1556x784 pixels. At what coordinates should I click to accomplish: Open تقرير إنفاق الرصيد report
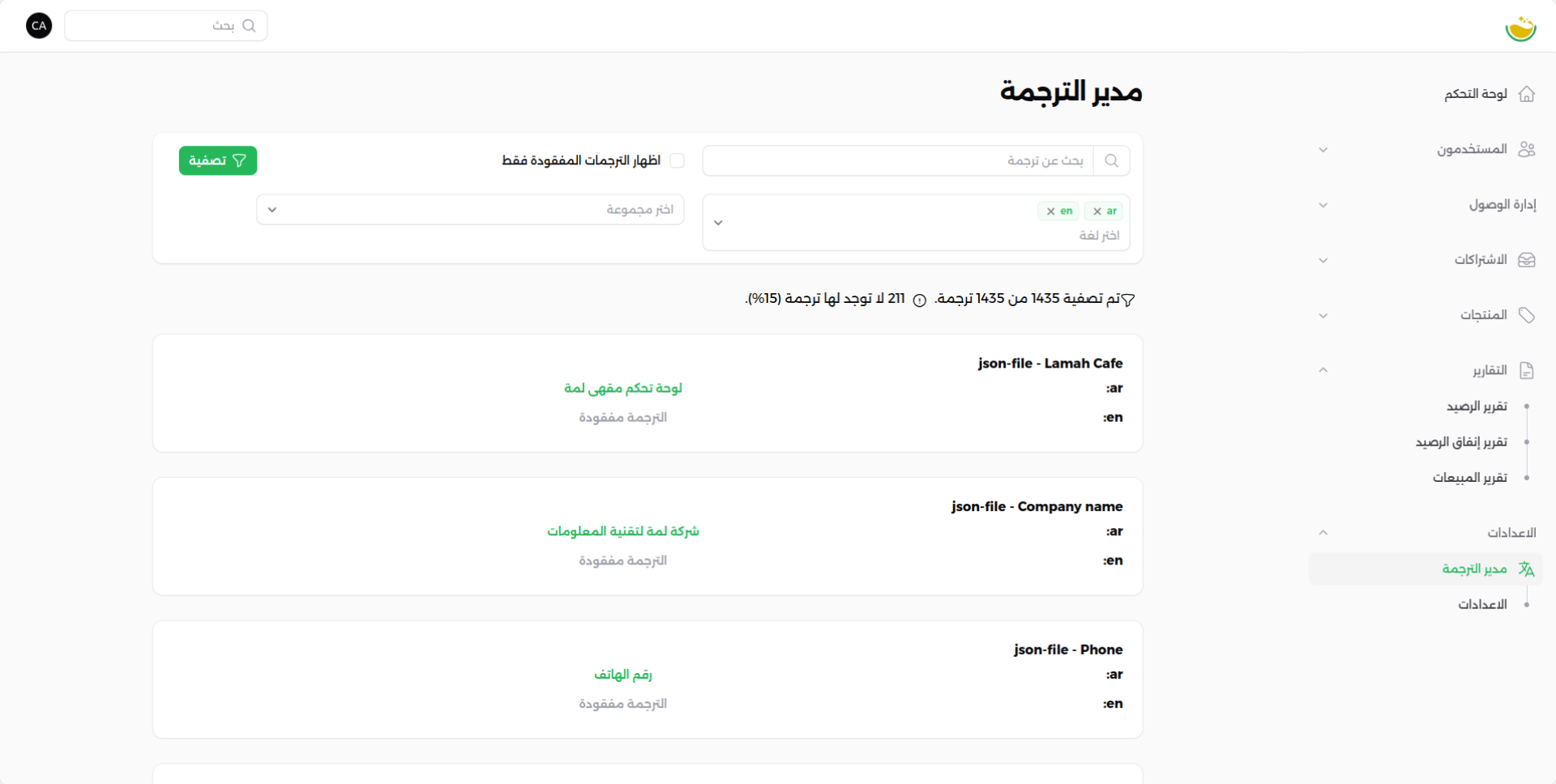point(1461,441)
